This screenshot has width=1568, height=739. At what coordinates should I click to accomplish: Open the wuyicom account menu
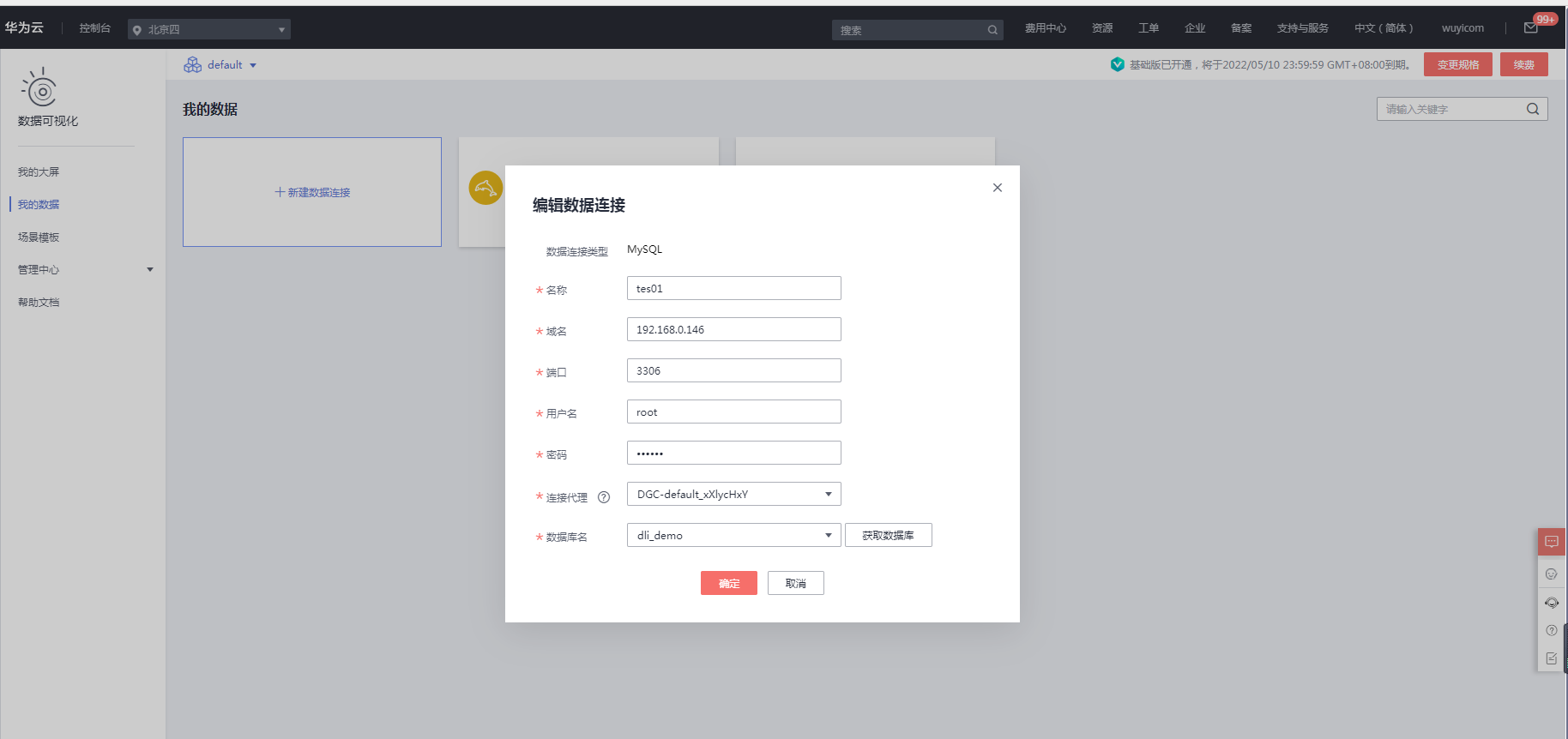[1462, 28]
